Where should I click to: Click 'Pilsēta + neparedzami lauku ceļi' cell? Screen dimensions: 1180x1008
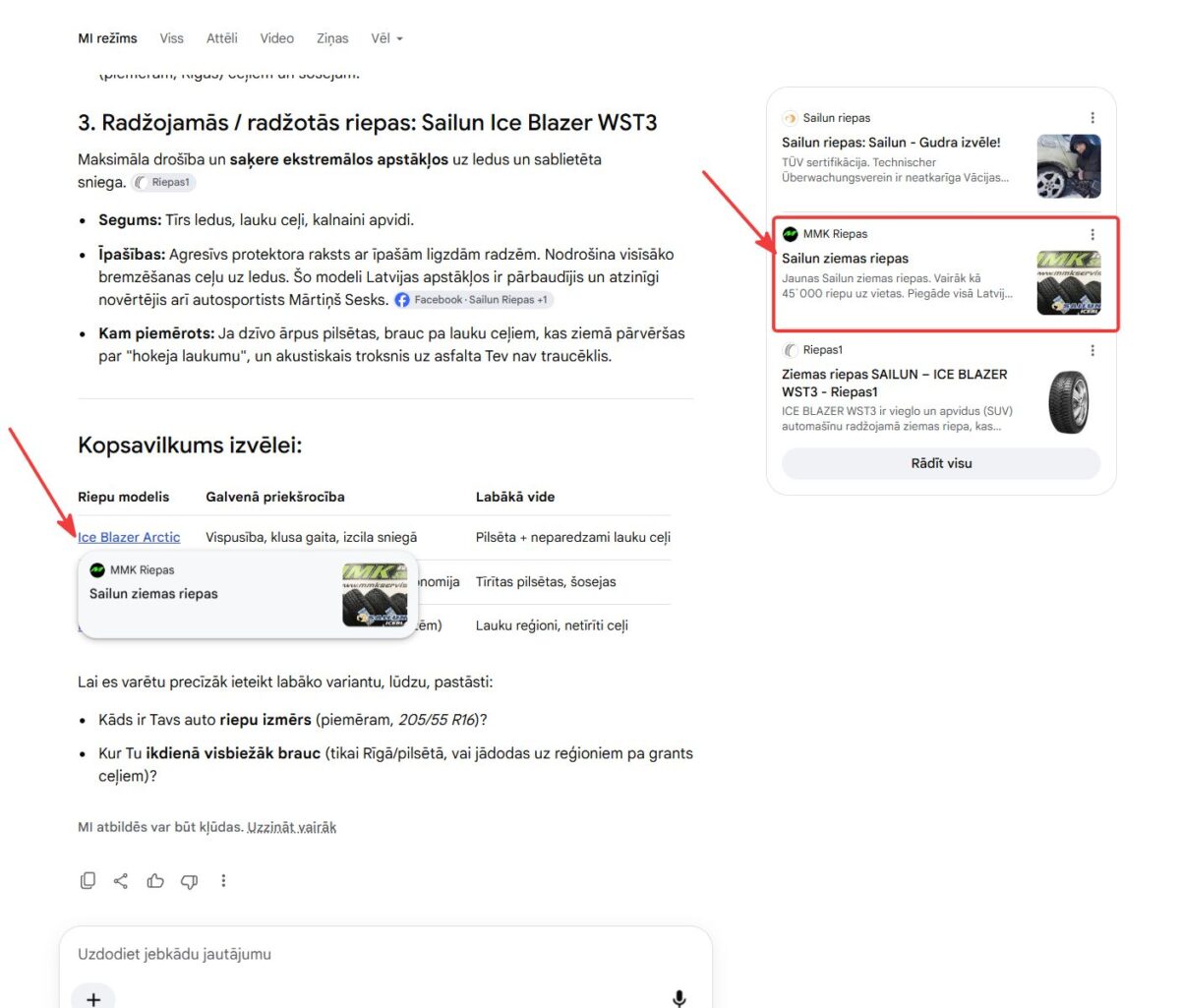click(573, 537)
